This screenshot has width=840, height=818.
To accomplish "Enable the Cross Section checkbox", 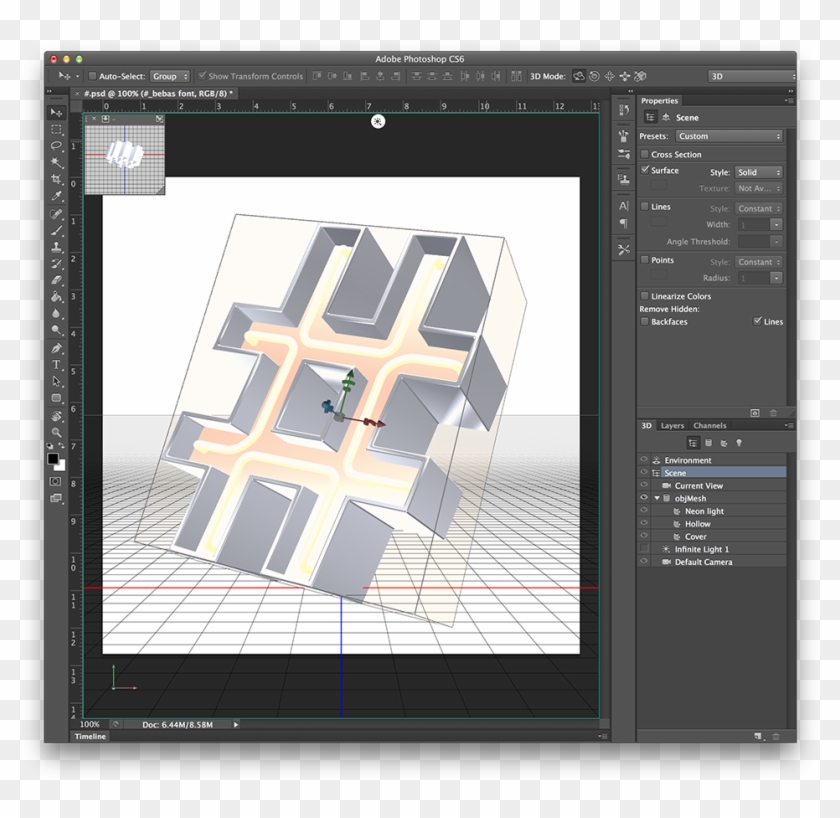I will tap(646, 154).
